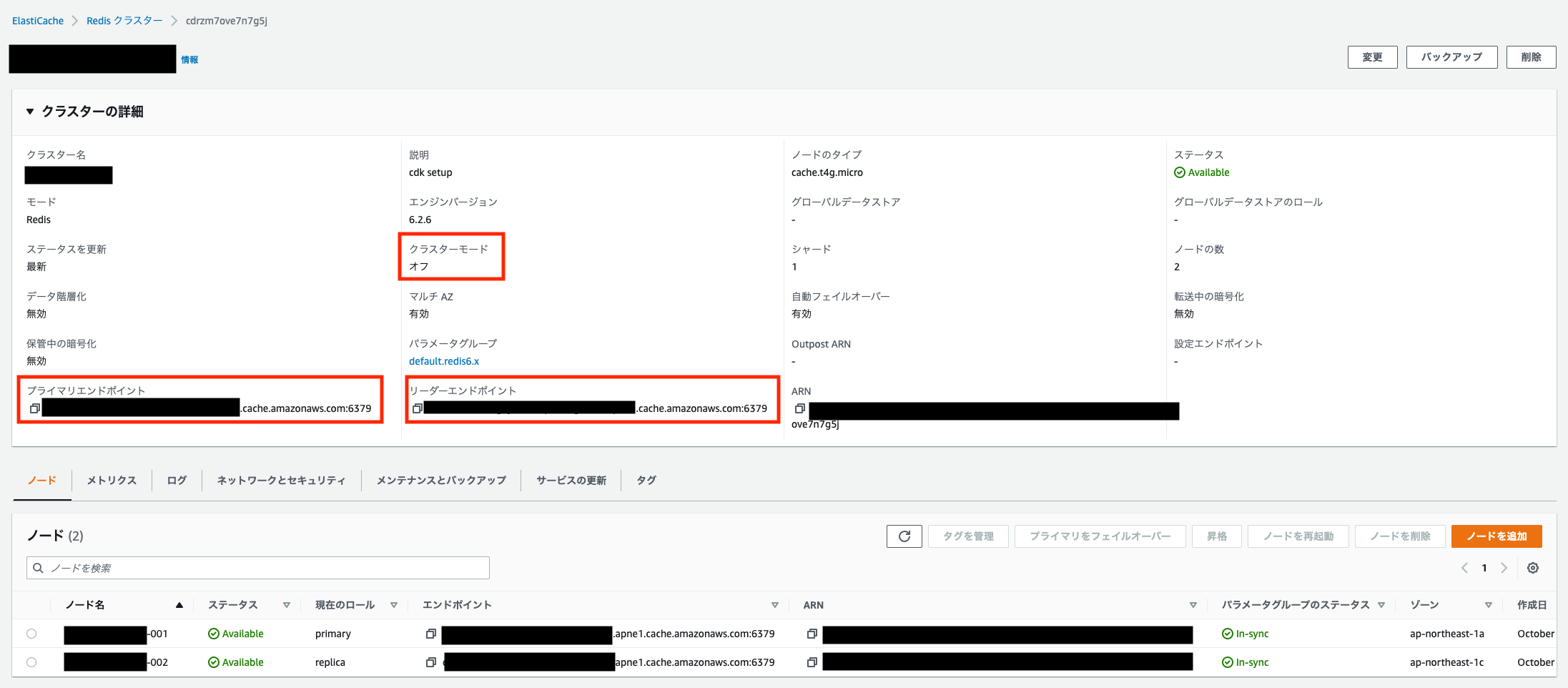Click the 作成日 column header

coord(1532,605)
